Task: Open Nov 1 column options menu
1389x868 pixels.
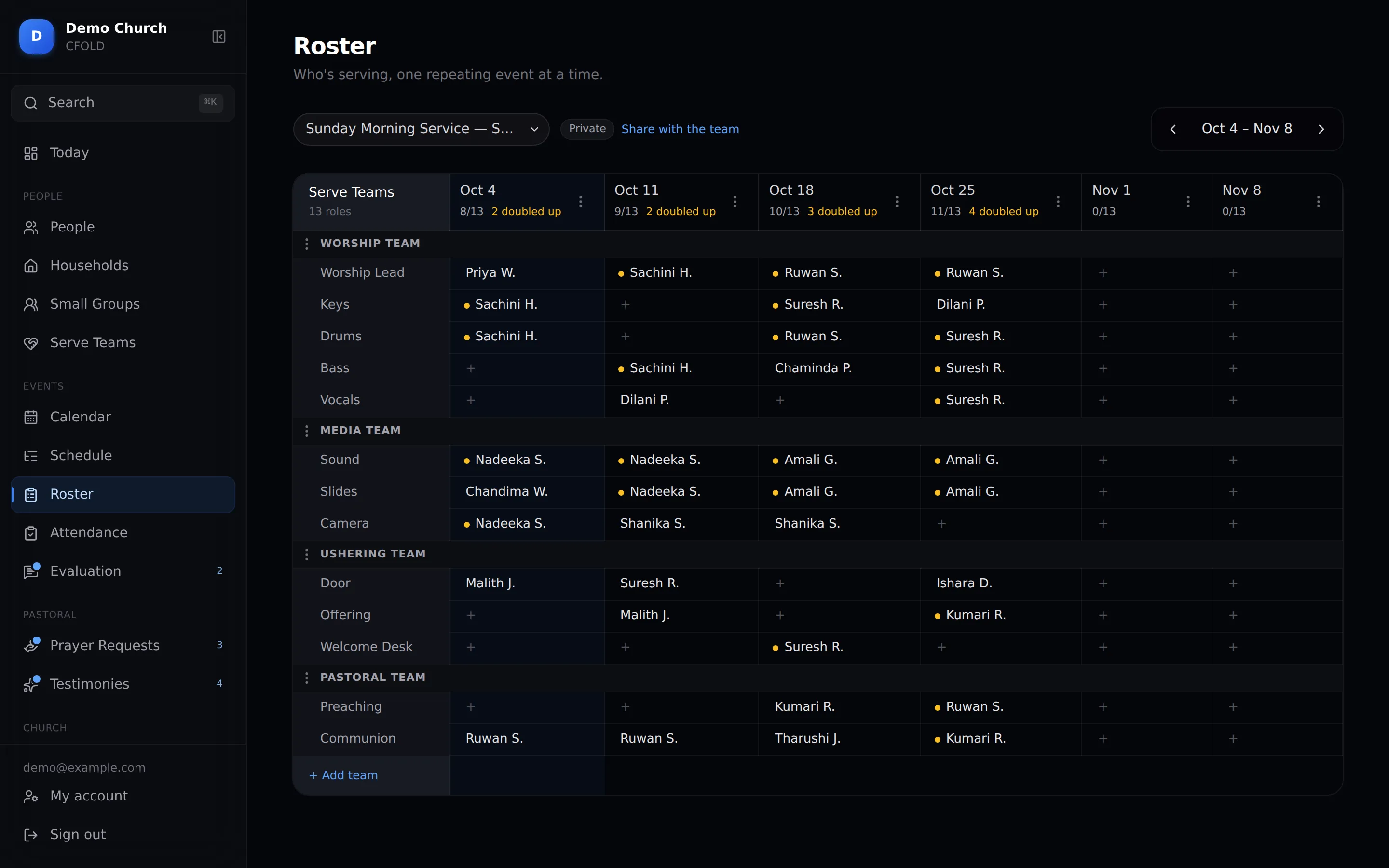Action: click(x=1188, y=202)
